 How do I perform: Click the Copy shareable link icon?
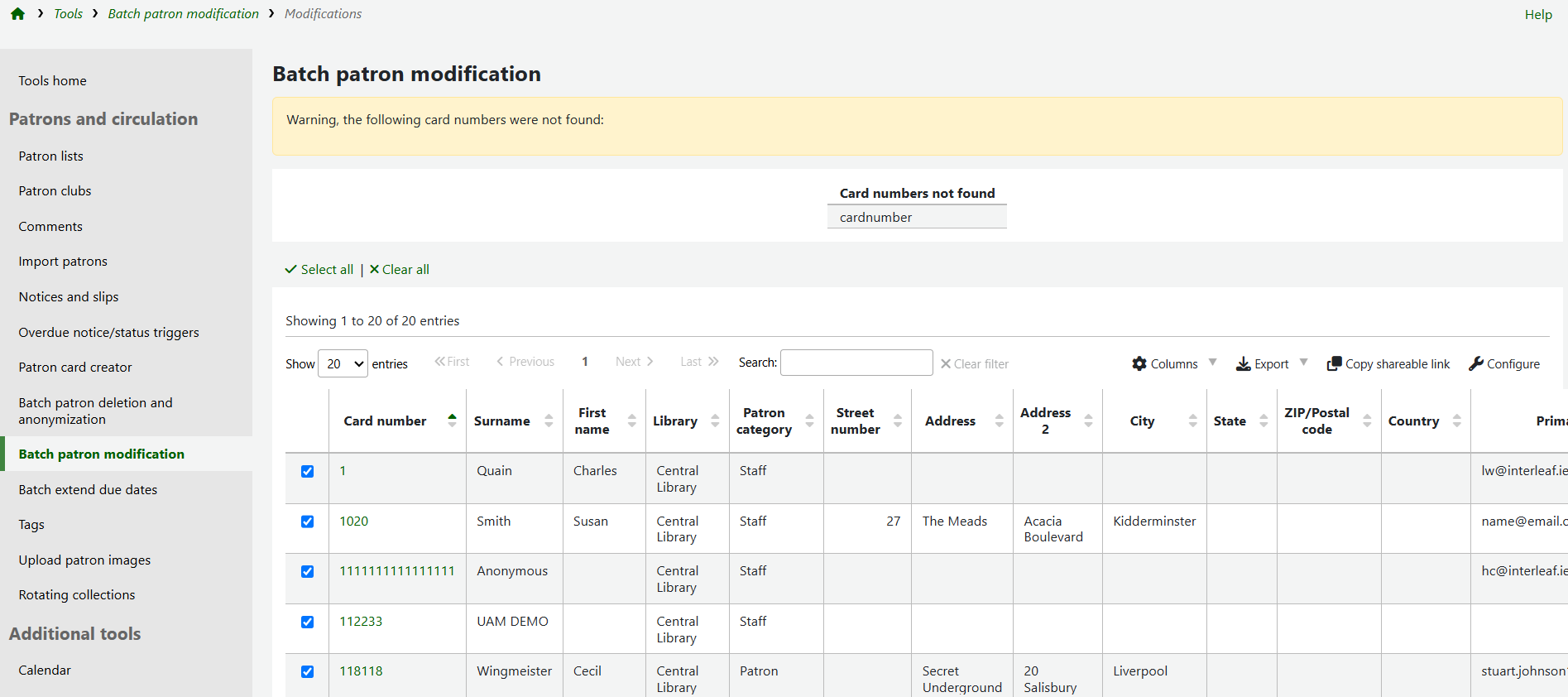point(1334,363)
